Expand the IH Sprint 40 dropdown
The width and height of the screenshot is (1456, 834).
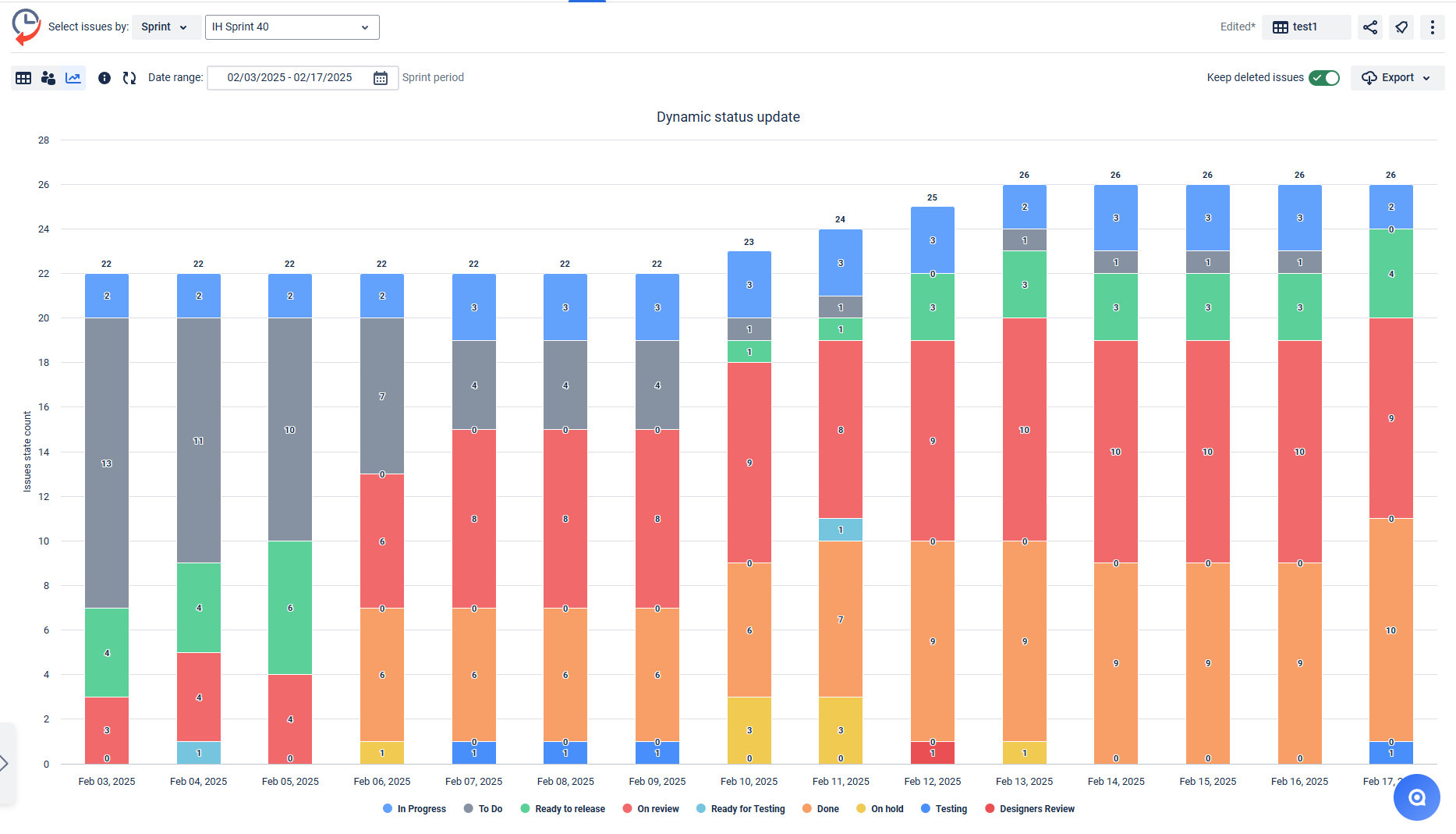coord(292,27)
